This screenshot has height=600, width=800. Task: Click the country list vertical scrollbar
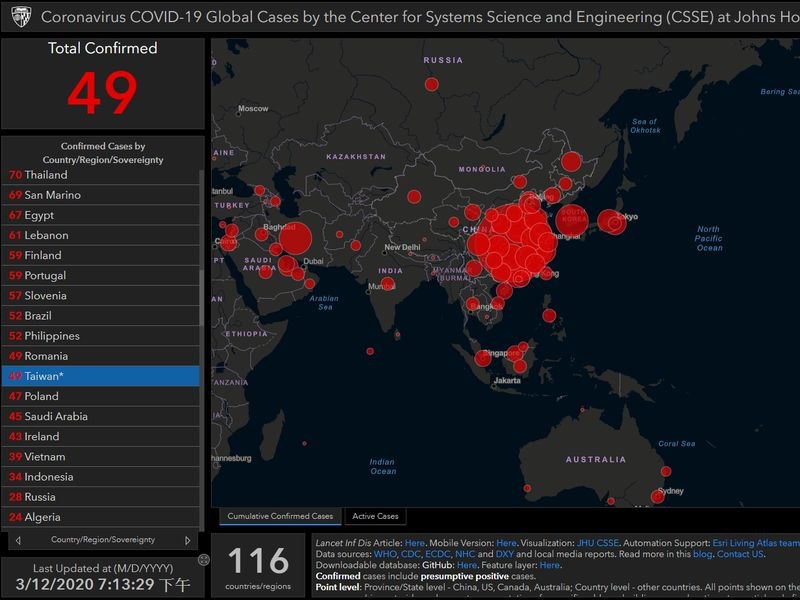pos(202,298)
